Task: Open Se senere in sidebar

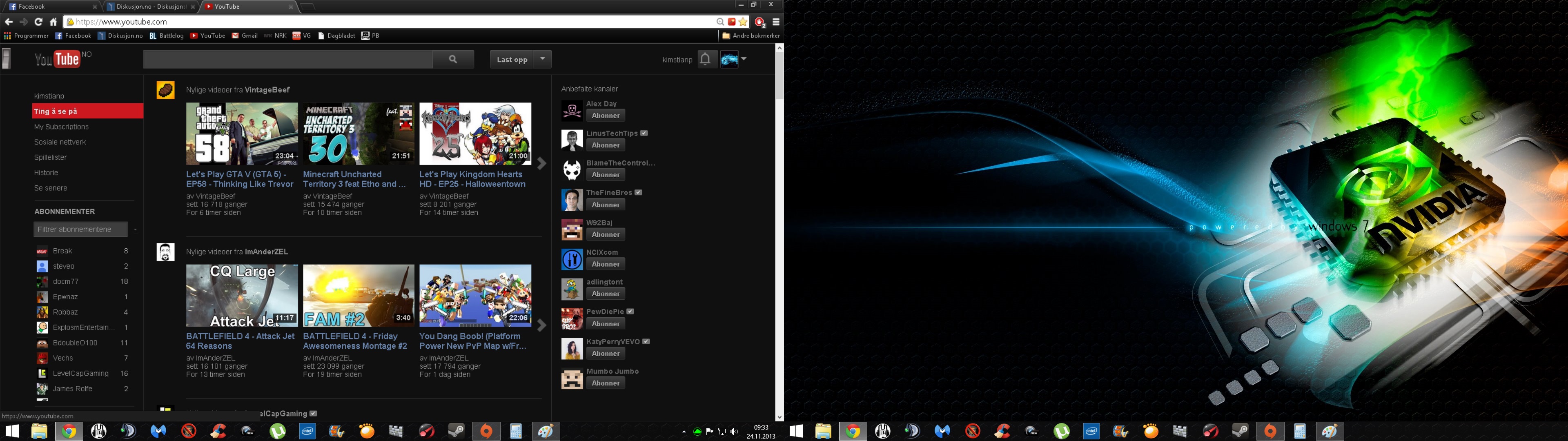Action: [51, 188]
